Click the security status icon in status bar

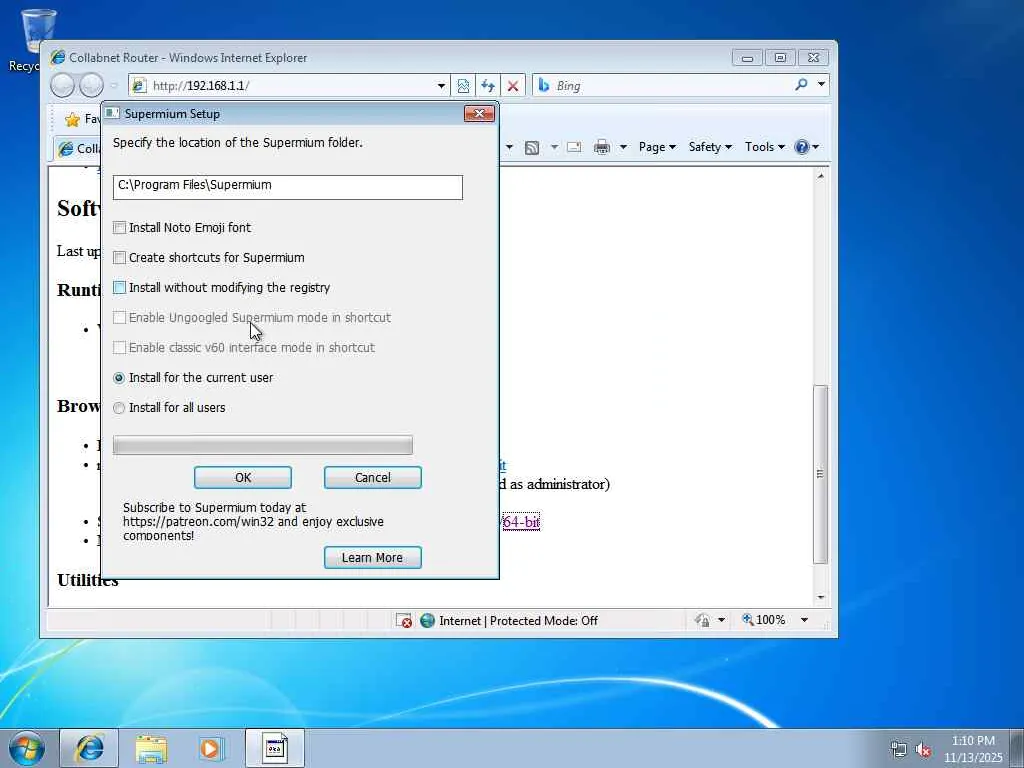pos(703,620)
